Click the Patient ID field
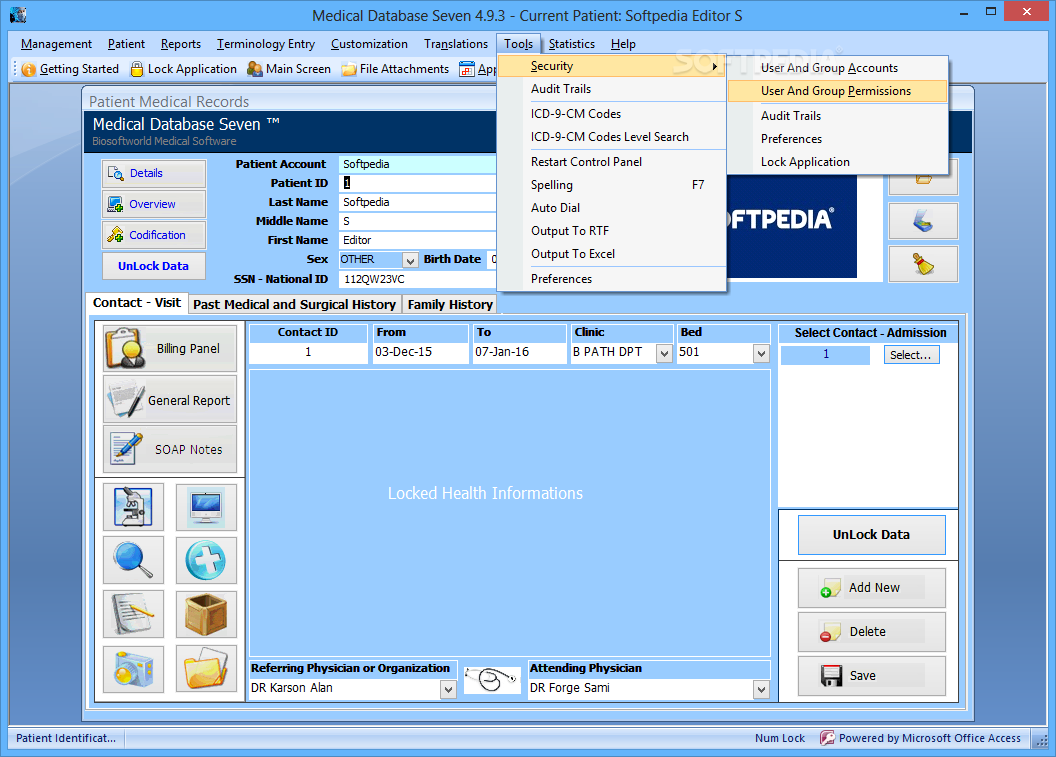Viewport: 1056px width, 757px height. 418,183
